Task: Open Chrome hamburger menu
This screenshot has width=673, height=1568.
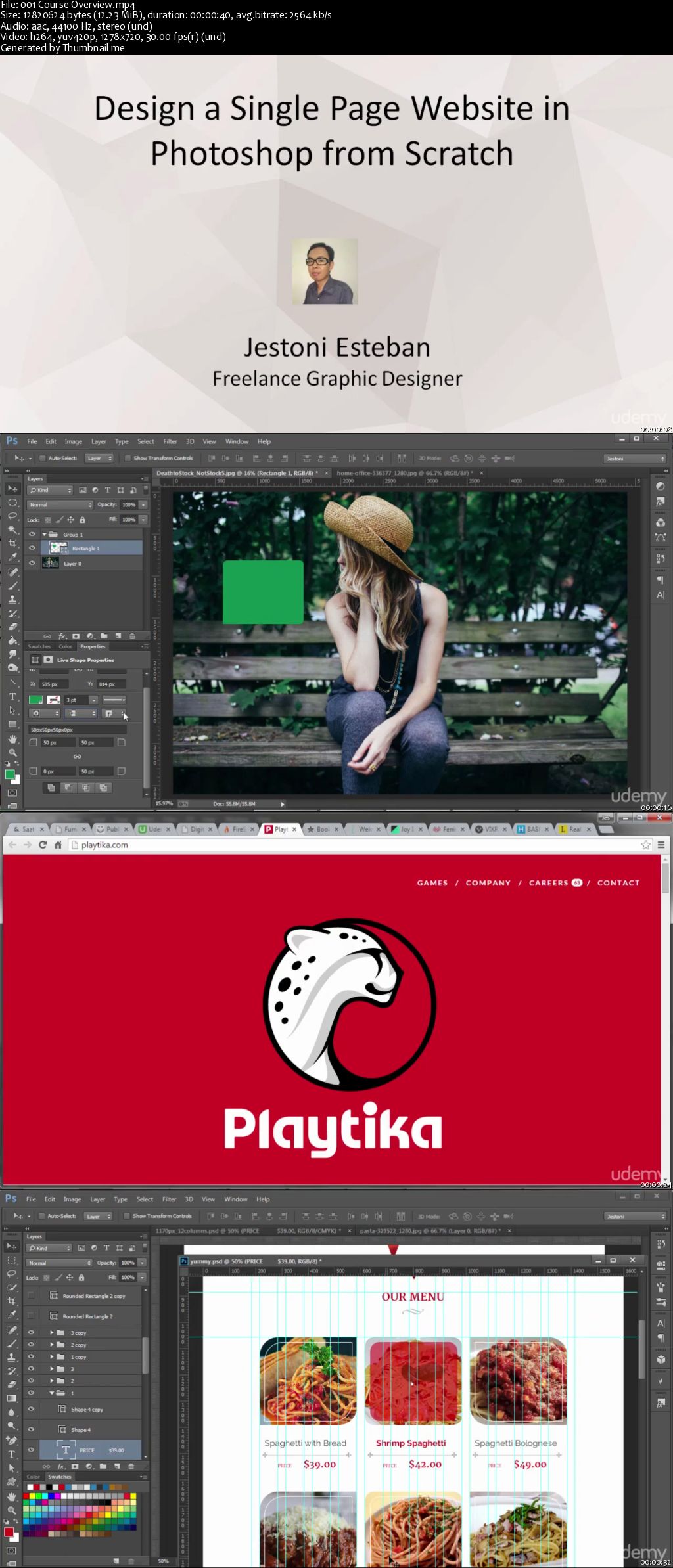Action: pos(661,845)
